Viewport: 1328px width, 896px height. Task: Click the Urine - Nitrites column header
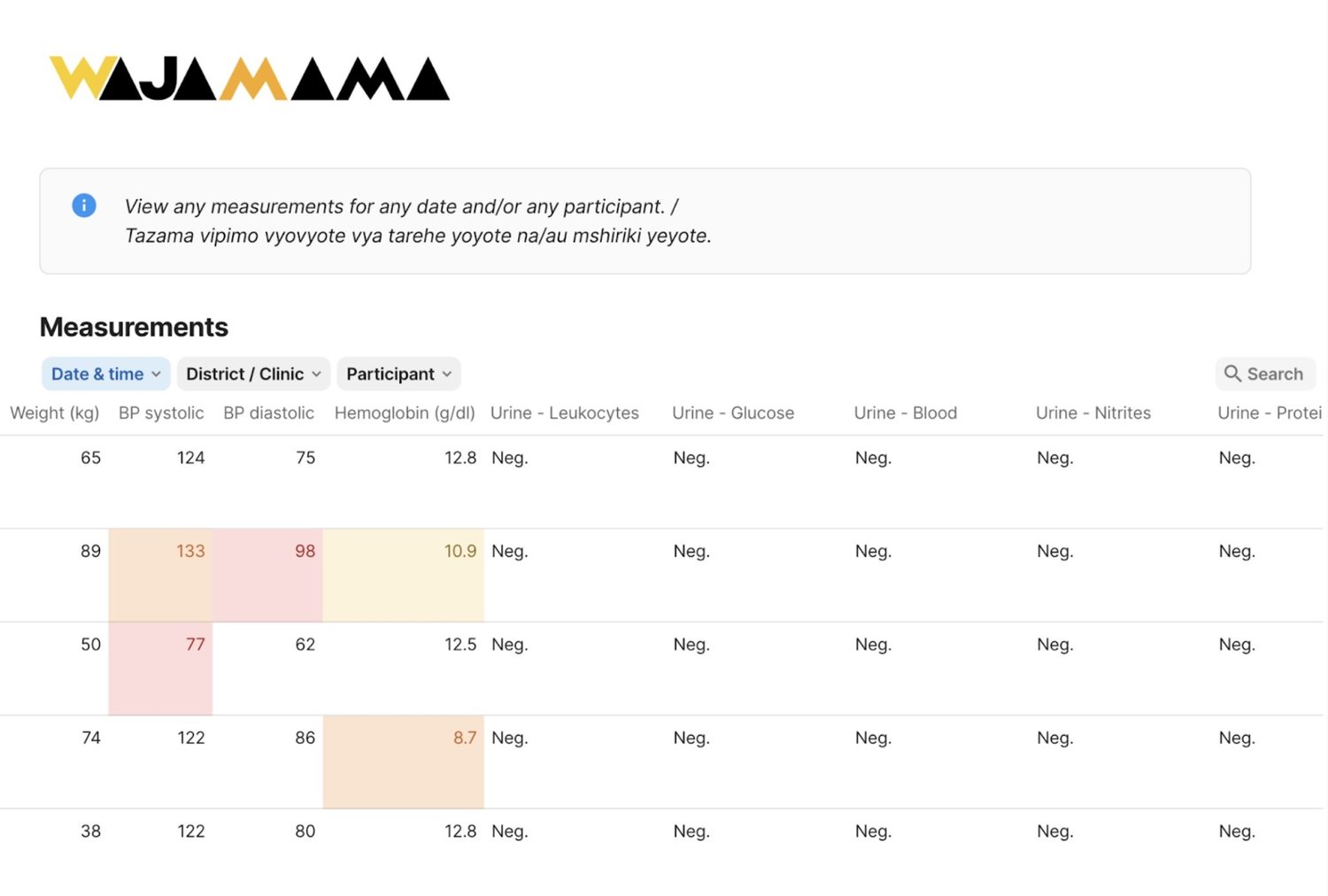click(x=1093, y=413)
